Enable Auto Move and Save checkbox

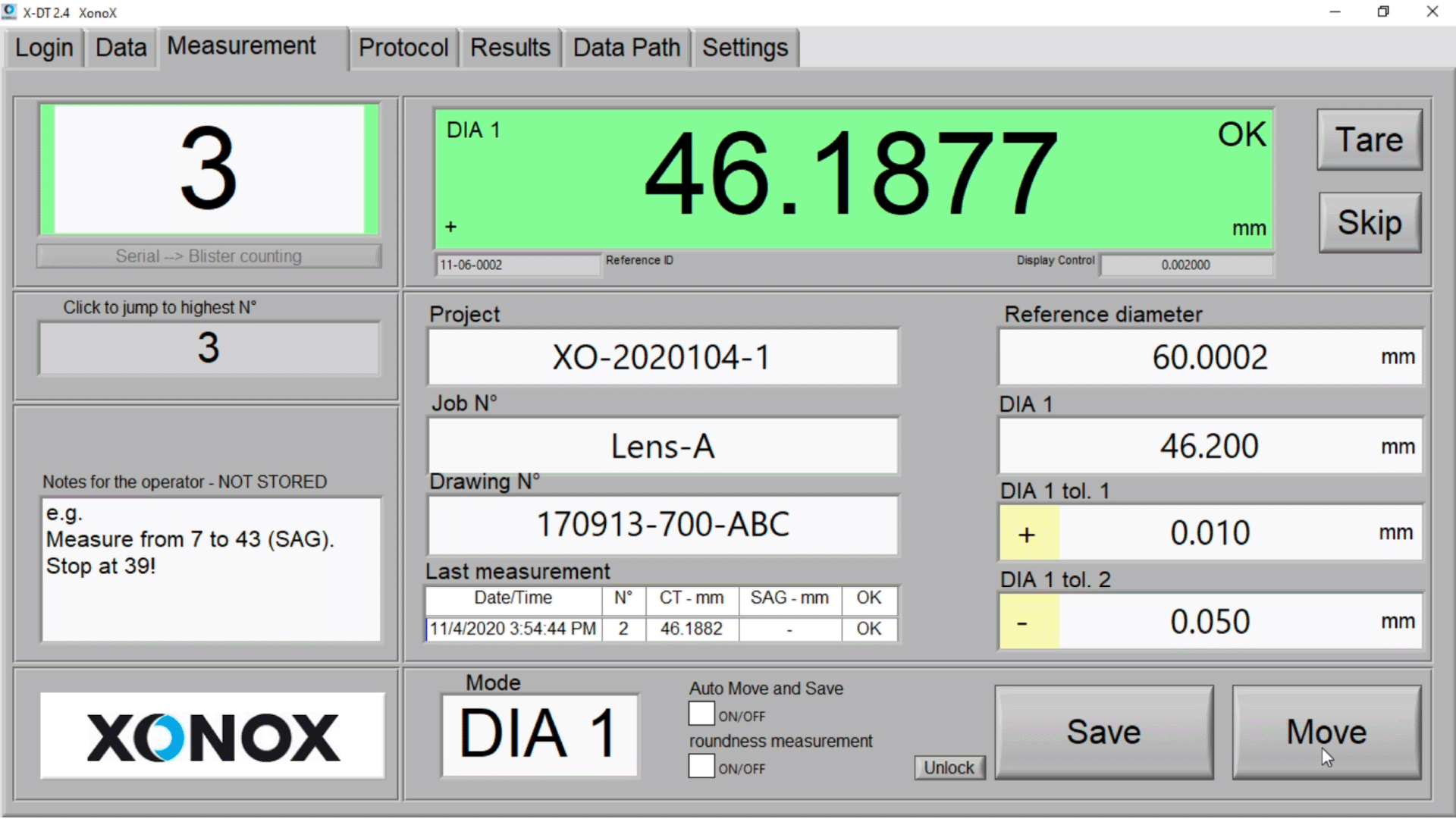tap(701, 714)
